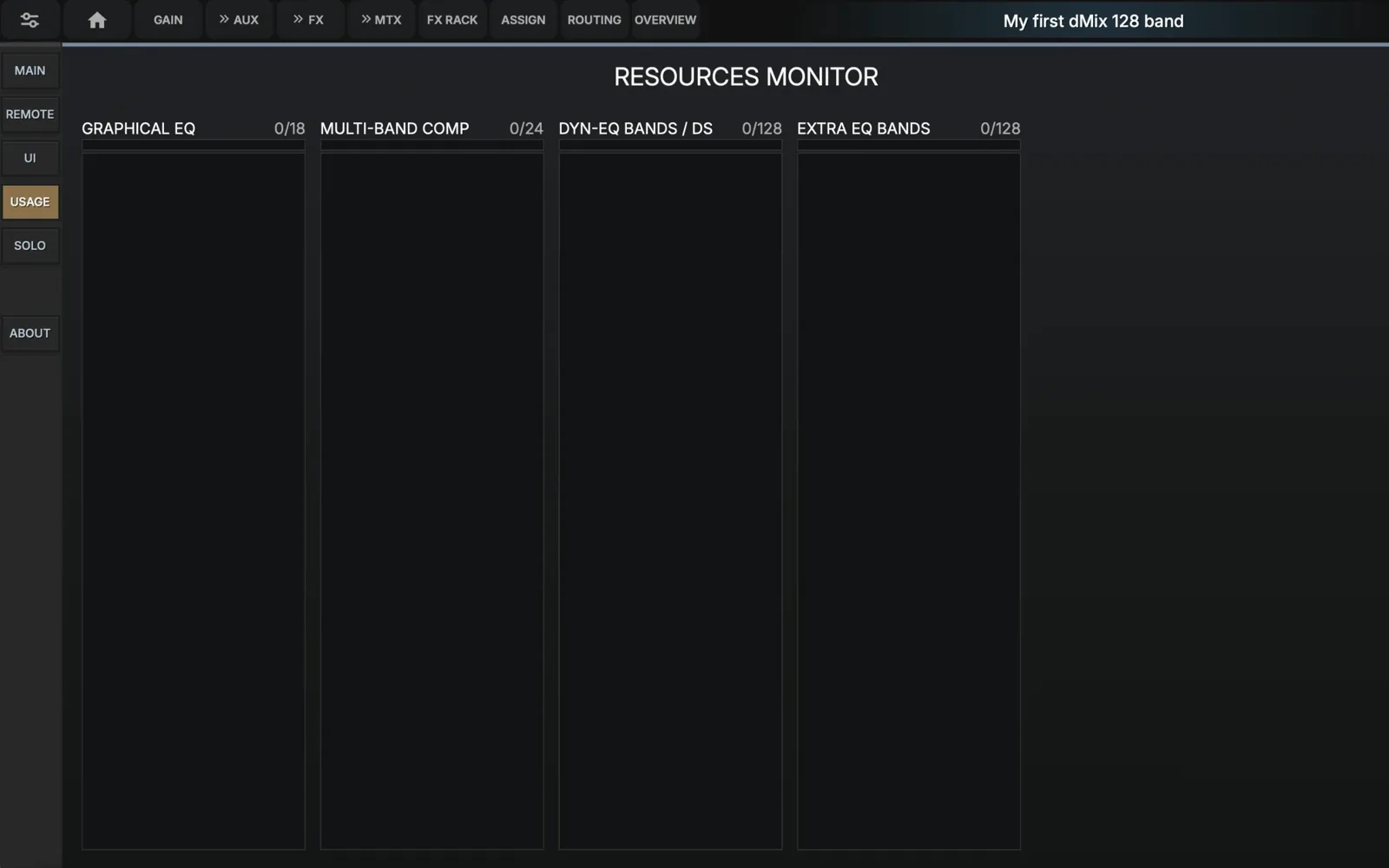Select REMOTE settings section
The height and width of the screenshot is (868, 1389).
tap(30, 115)
